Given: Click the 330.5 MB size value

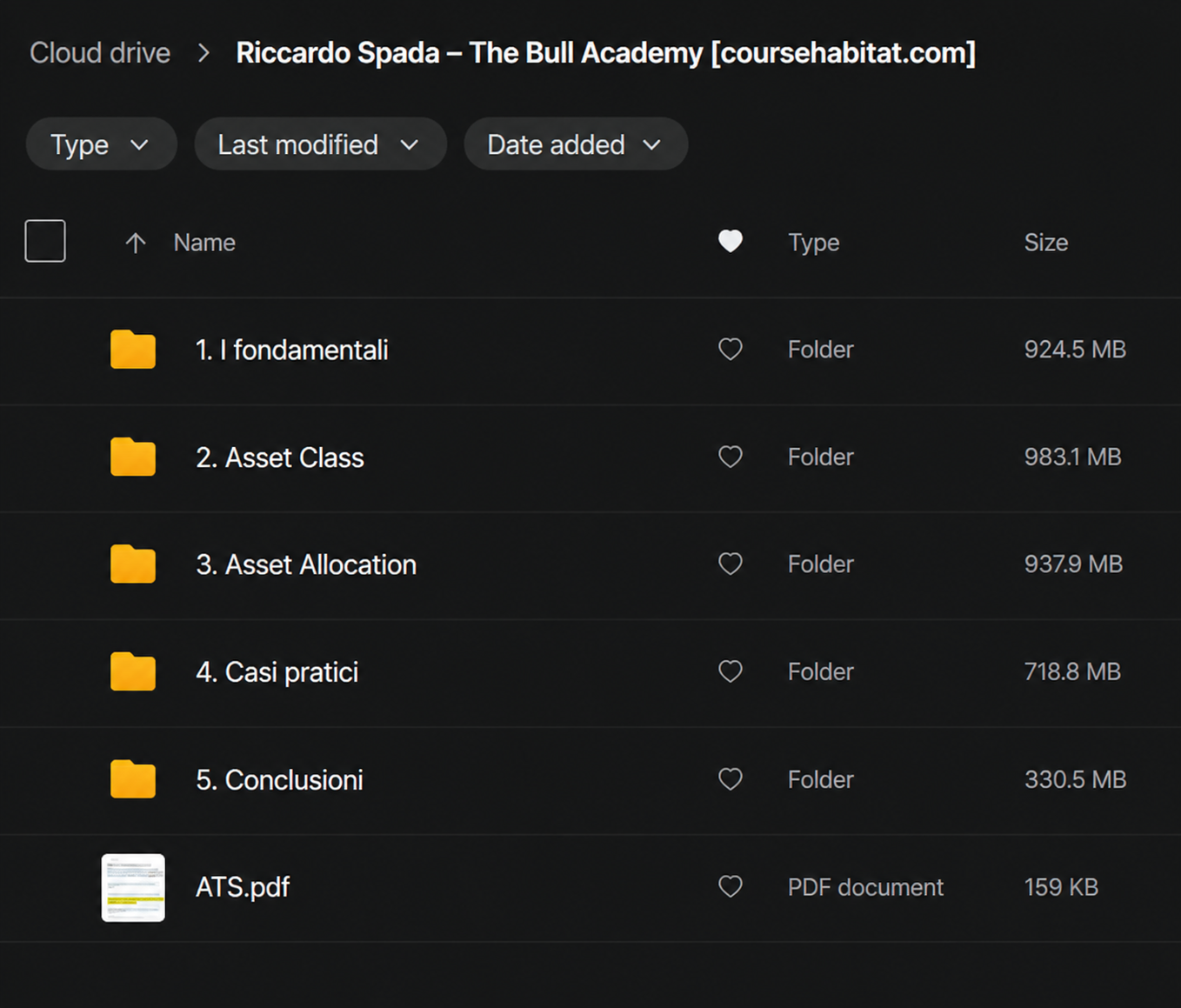Looking at the screenshot, I should coord(1075,779).
